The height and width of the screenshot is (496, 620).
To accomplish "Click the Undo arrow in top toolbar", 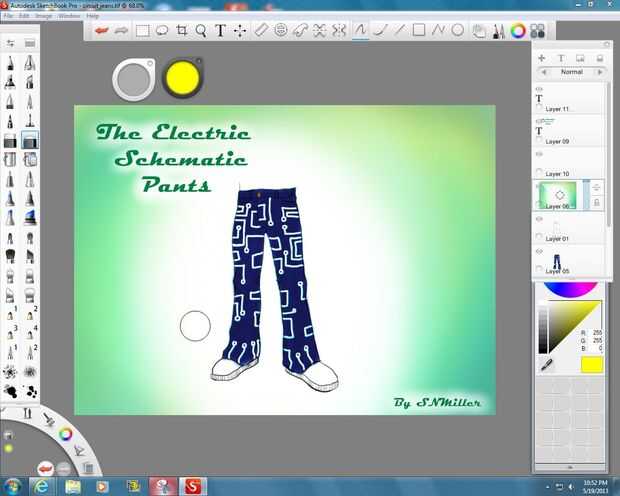I will [102, 30].
